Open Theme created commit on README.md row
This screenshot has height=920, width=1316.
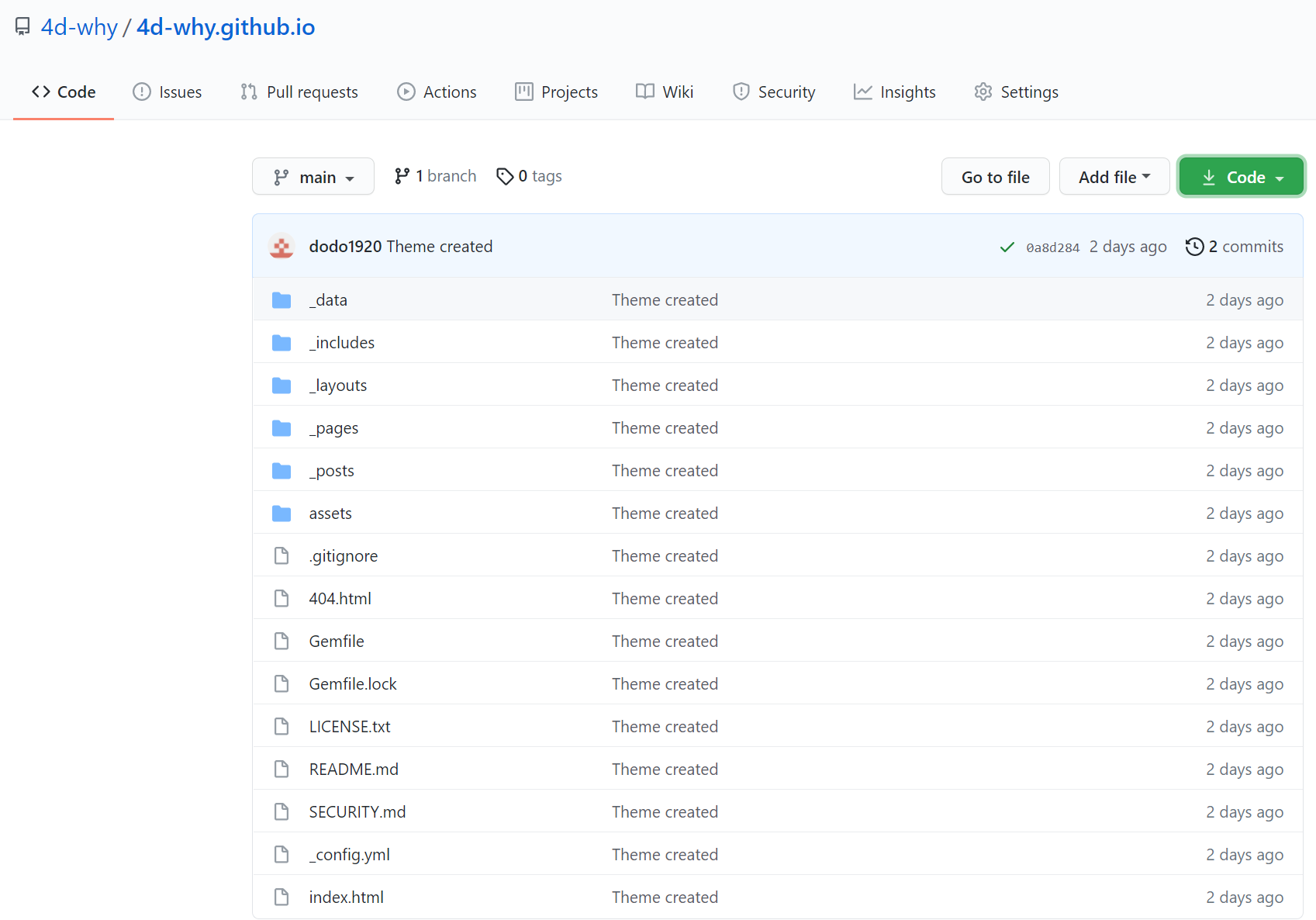[665, 770]
